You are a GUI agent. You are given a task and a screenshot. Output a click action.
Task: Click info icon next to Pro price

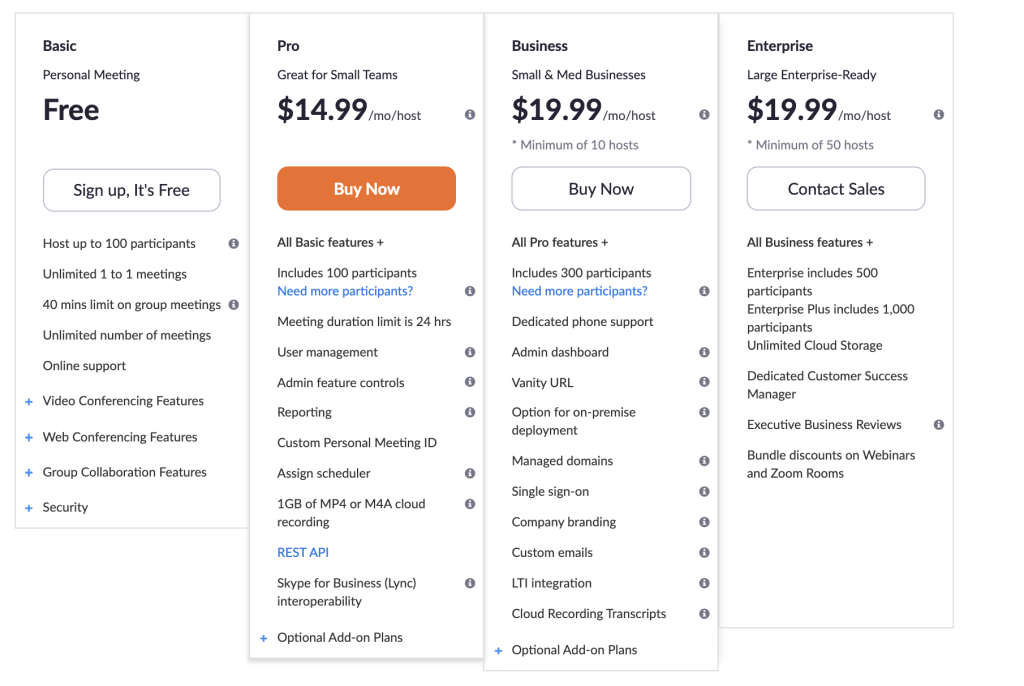point(470,115)
